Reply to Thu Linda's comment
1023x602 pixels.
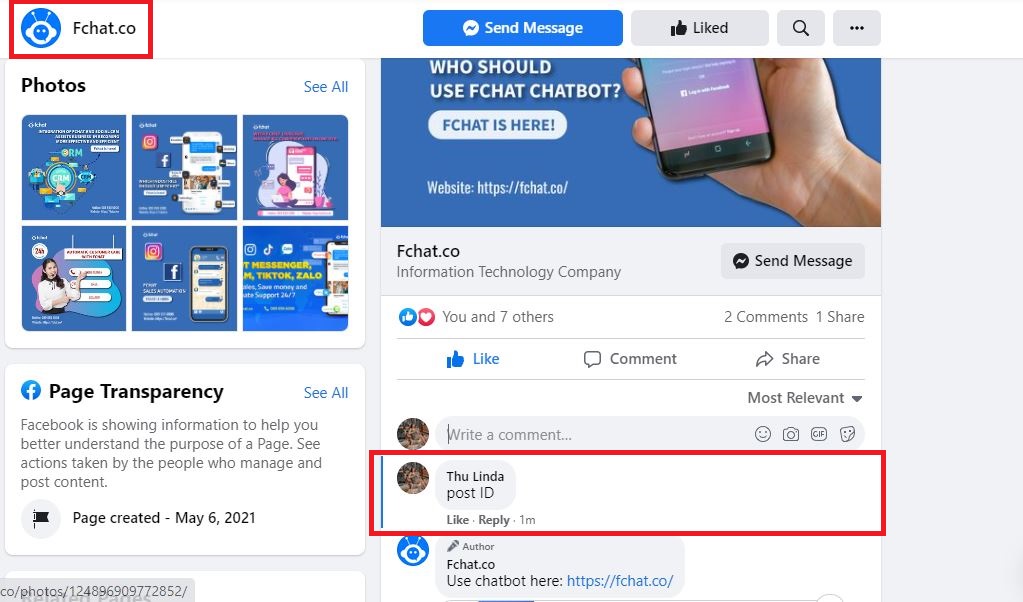(494, 520)
